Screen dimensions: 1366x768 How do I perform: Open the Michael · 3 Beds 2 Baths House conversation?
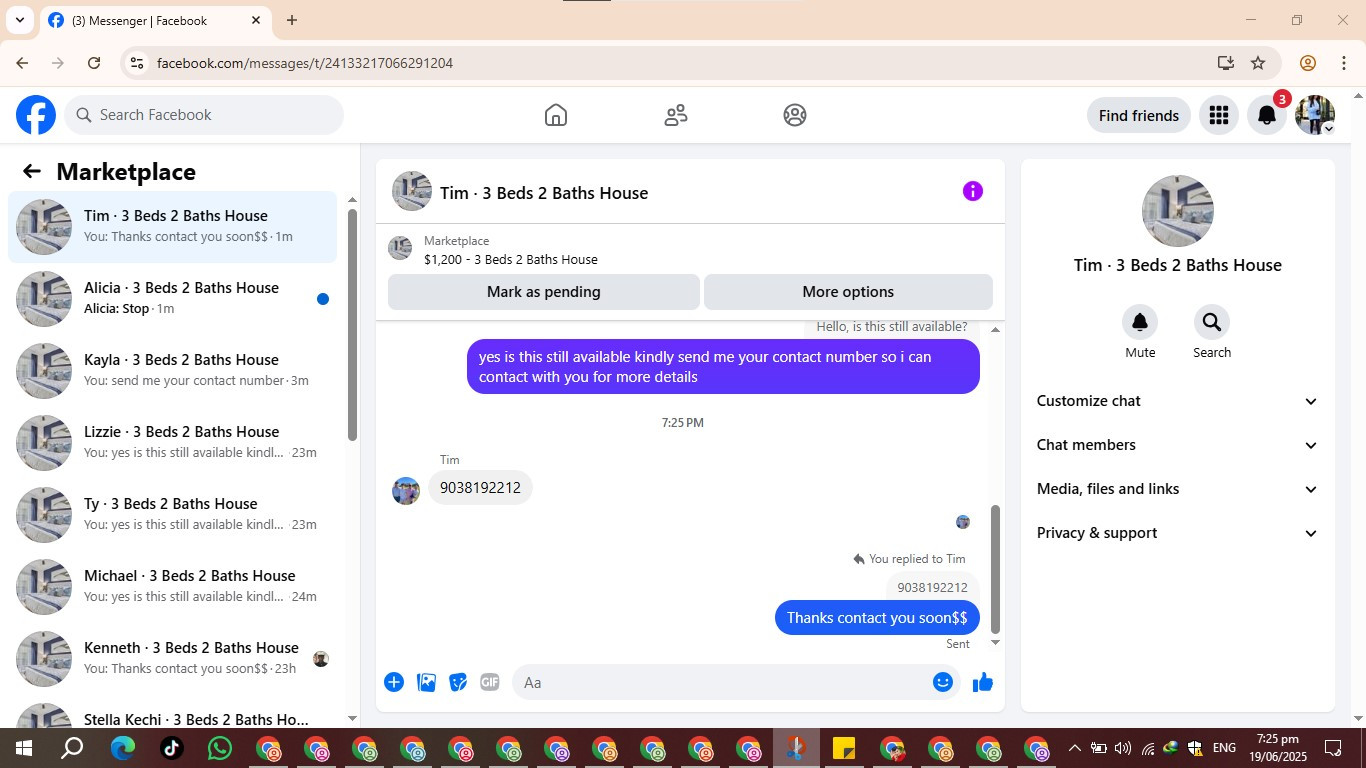pyautogui.click(x=173, y=587)
